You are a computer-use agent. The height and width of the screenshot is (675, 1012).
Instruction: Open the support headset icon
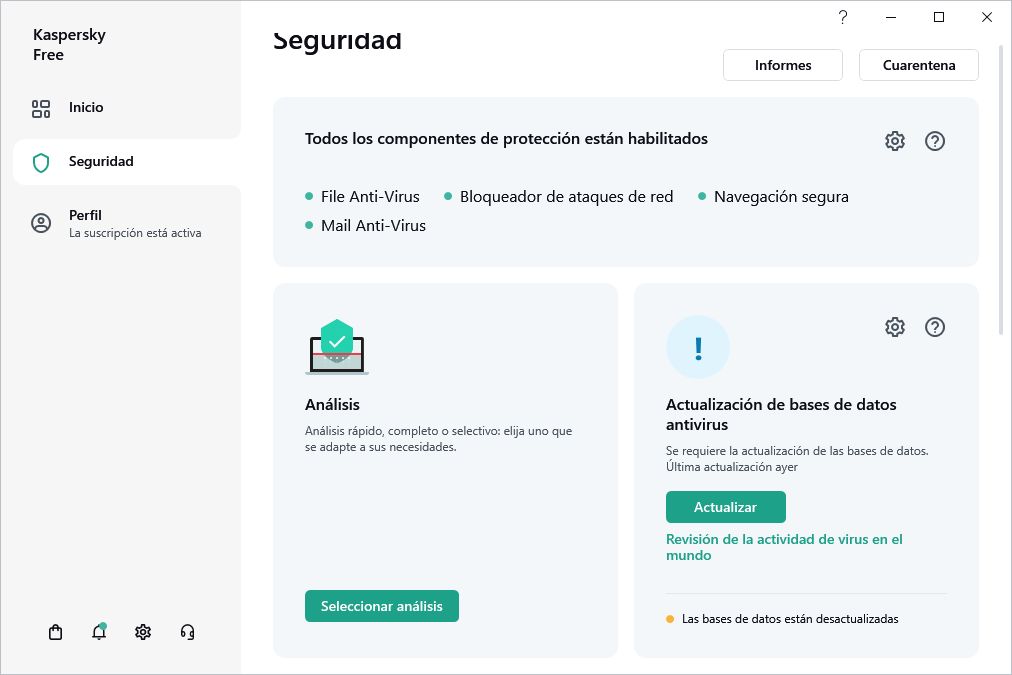point(187,632)
